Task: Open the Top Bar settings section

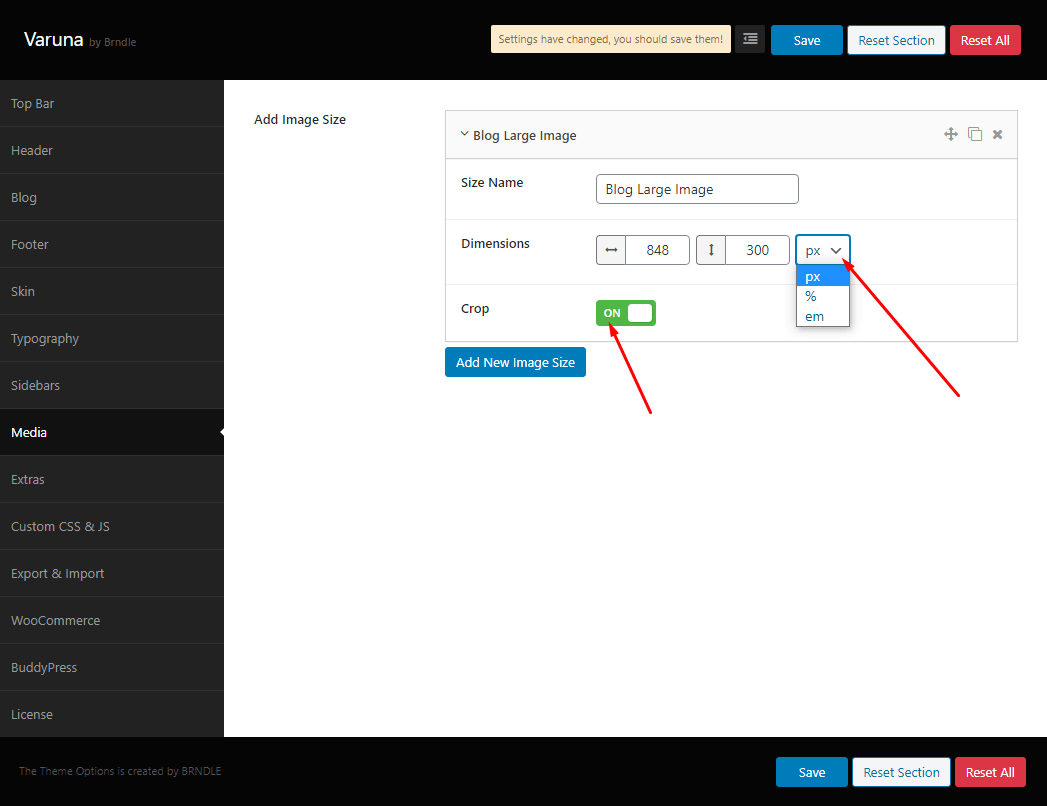Action: [x=112, y=104]
